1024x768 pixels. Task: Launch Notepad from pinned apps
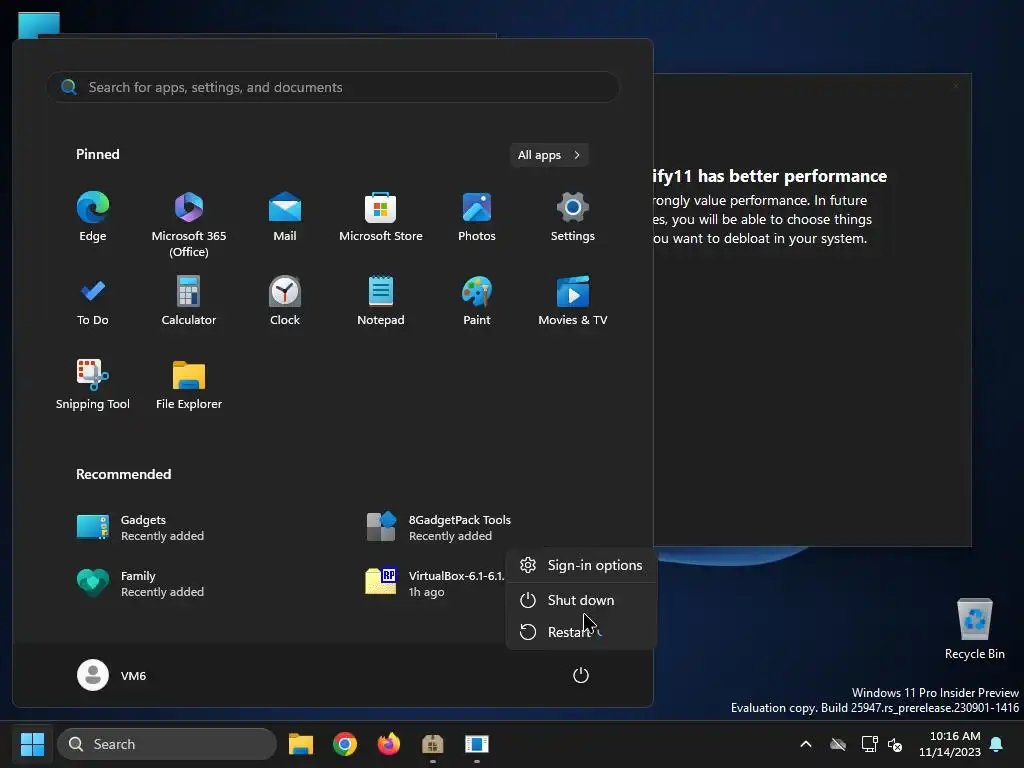[381, 301]
